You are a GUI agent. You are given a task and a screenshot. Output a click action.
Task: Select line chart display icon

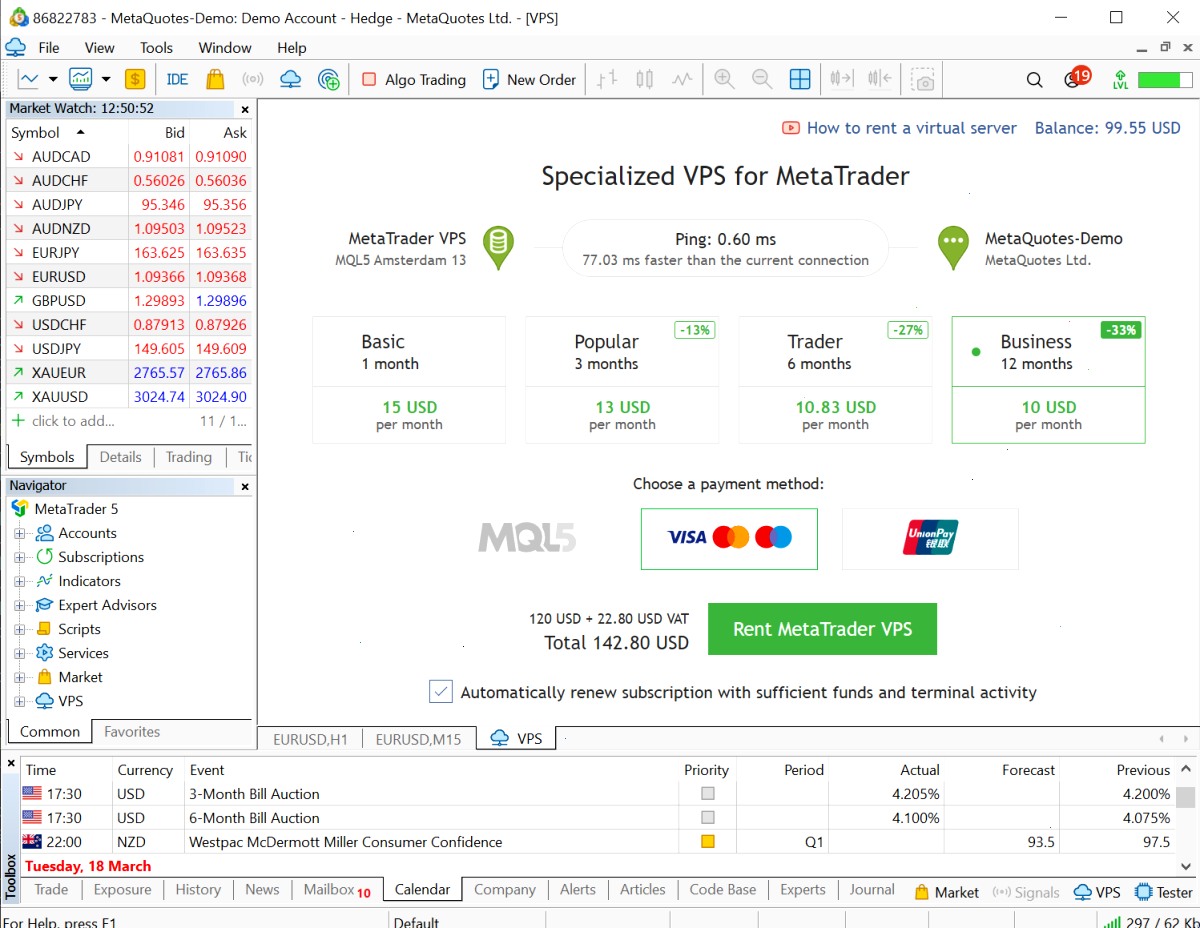click(682, 79)
